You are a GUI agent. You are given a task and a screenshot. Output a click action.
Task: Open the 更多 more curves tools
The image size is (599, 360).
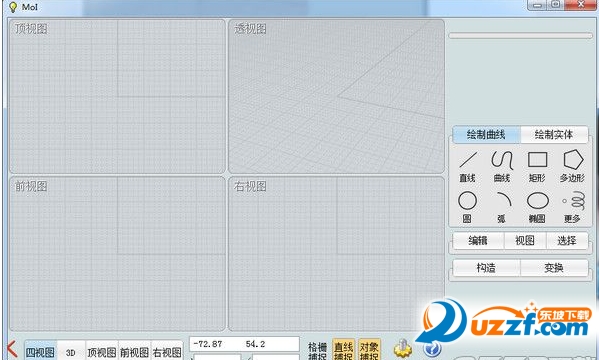click(x=572, y=207)
